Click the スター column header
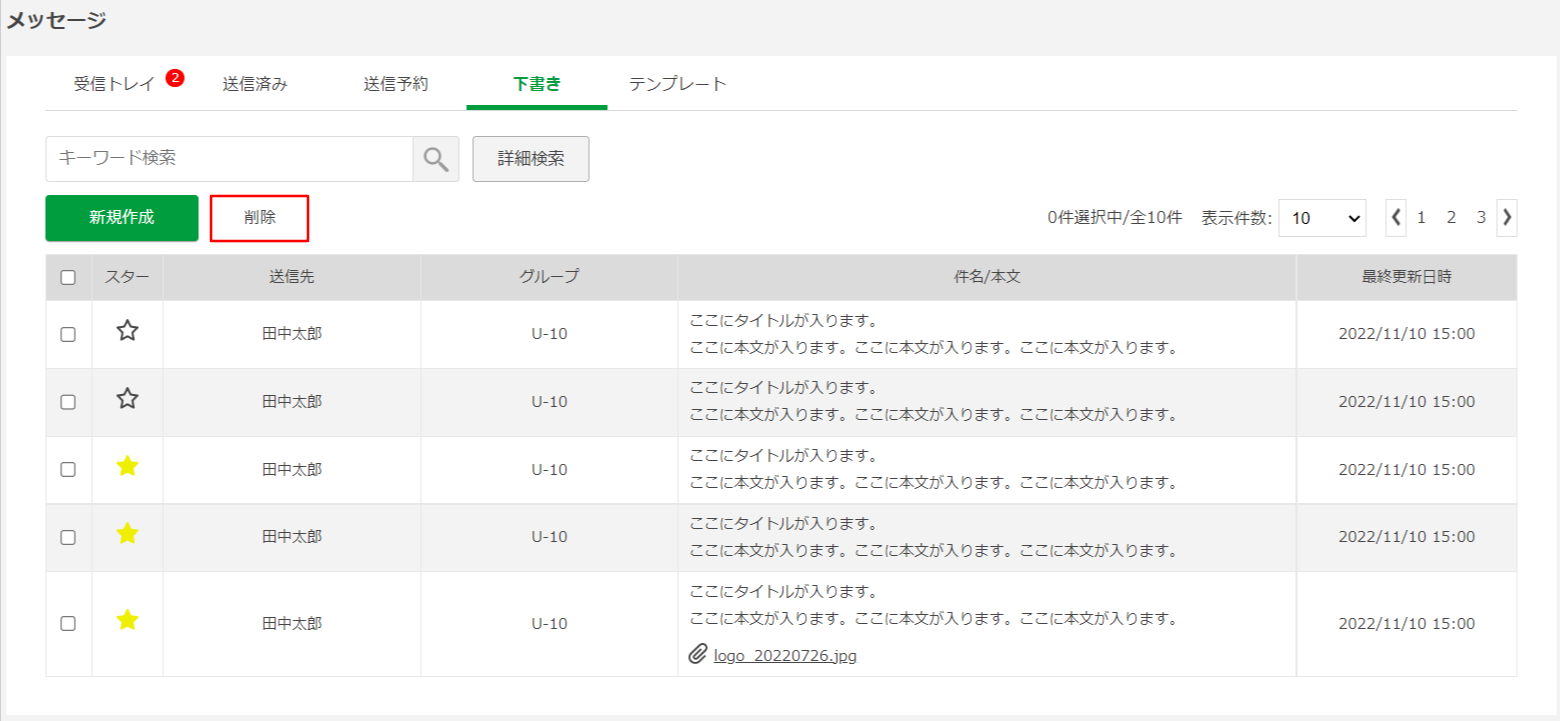1560x721 pixels. click(127, 277)
